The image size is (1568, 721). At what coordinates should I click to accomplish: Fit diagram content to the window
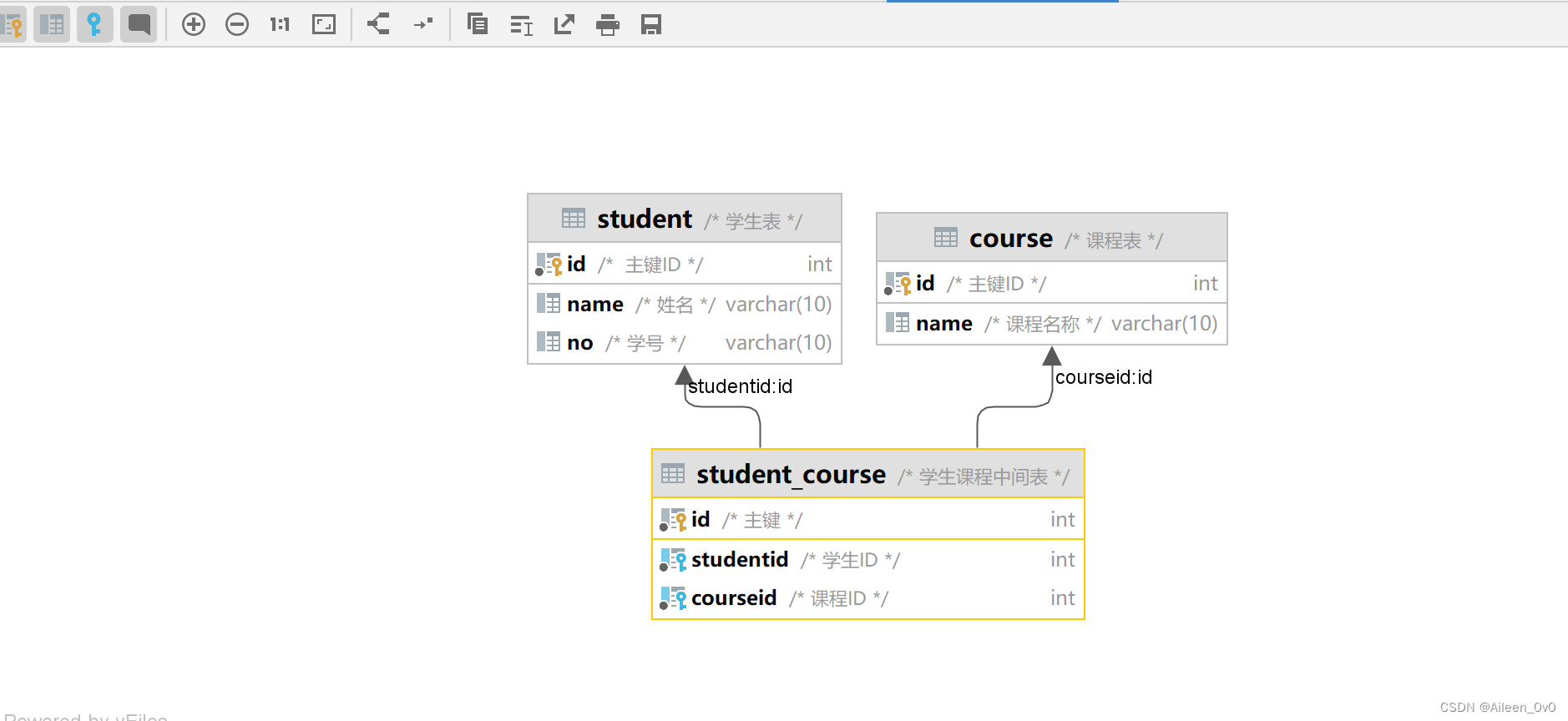coord(324,25)
